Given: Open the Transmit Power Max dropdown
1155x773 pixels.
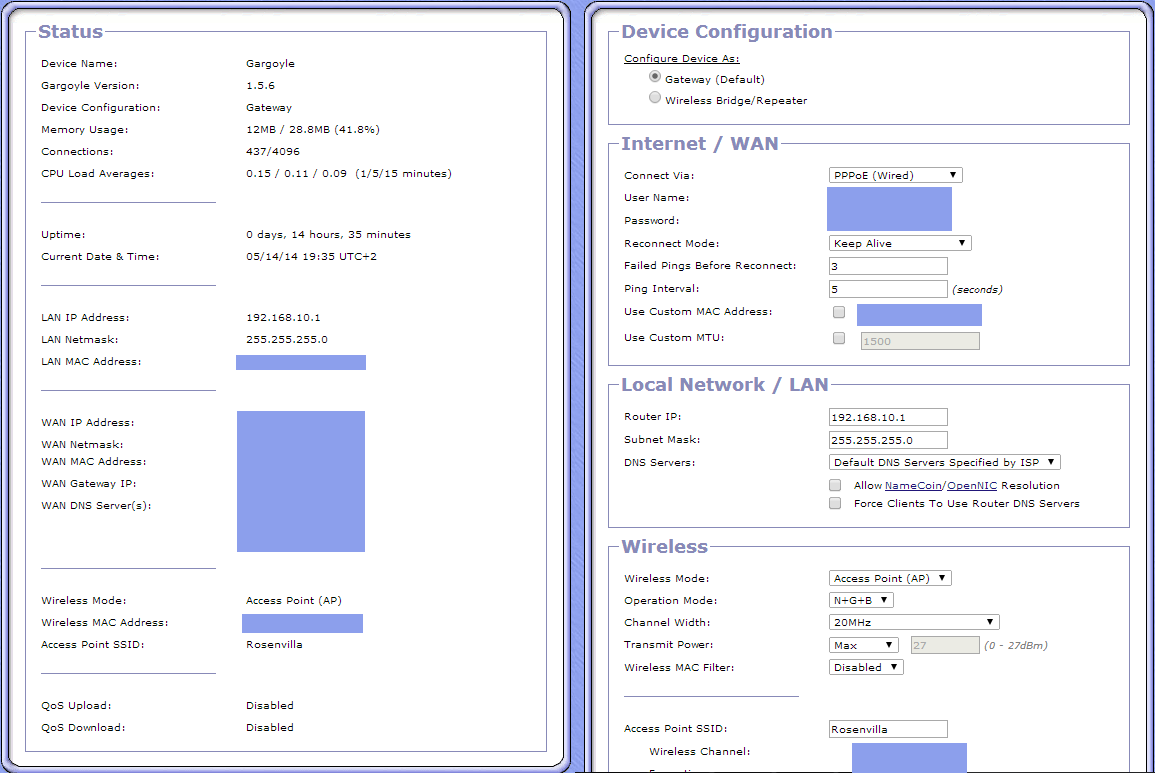Looking at the screenshot, I should pos(863,646).
